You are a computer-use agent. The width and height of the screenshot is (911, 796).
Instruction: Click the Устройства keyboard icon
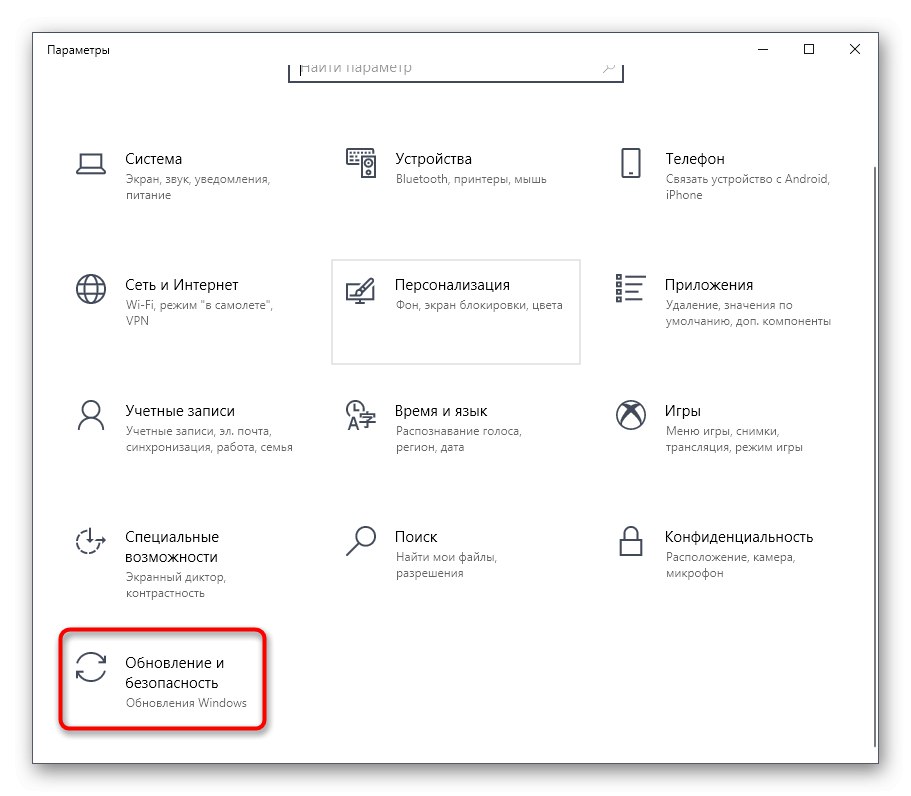(x=360, y=160)
